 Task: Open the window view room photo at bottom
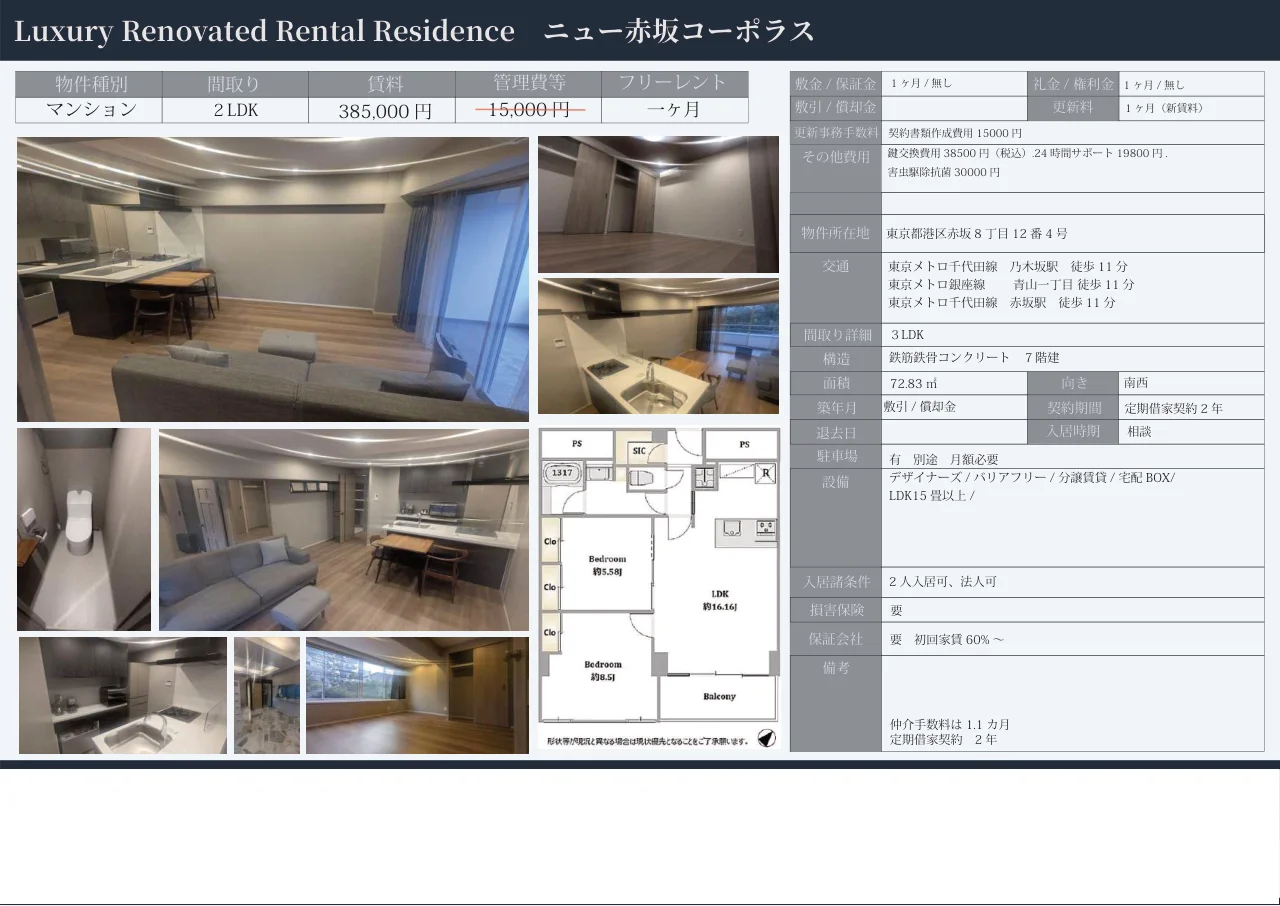coord(417,695)
